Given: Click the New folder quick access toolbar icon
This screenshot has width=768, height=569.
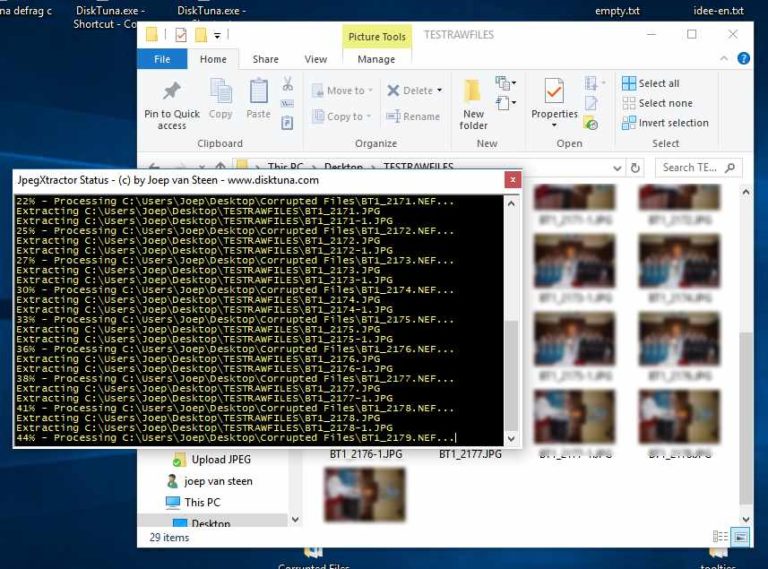Looking at the screenshot, I should 200,35.
